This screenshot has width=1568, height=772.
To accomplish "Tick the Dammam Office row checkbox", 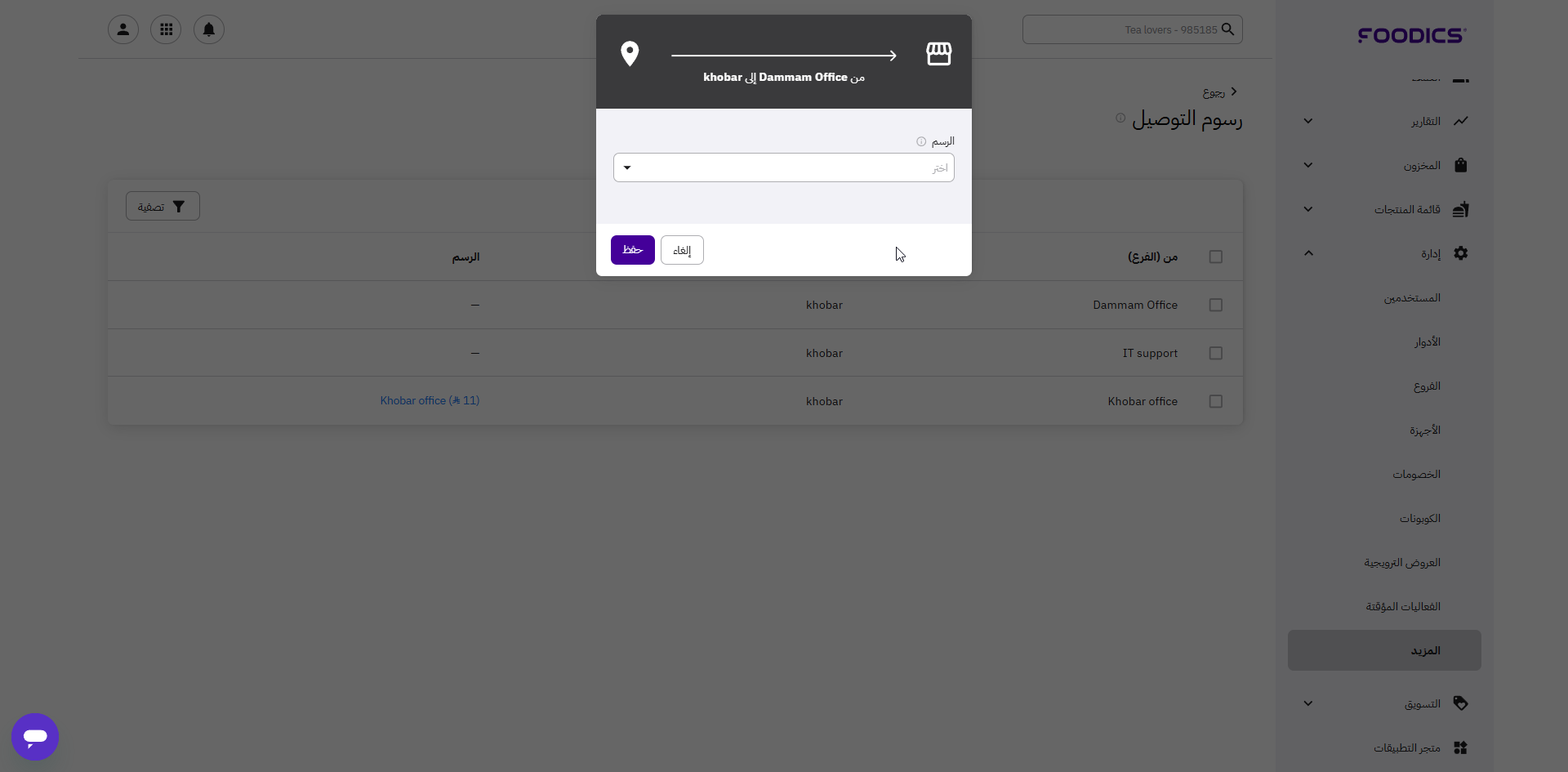I will coord(1216,305).
